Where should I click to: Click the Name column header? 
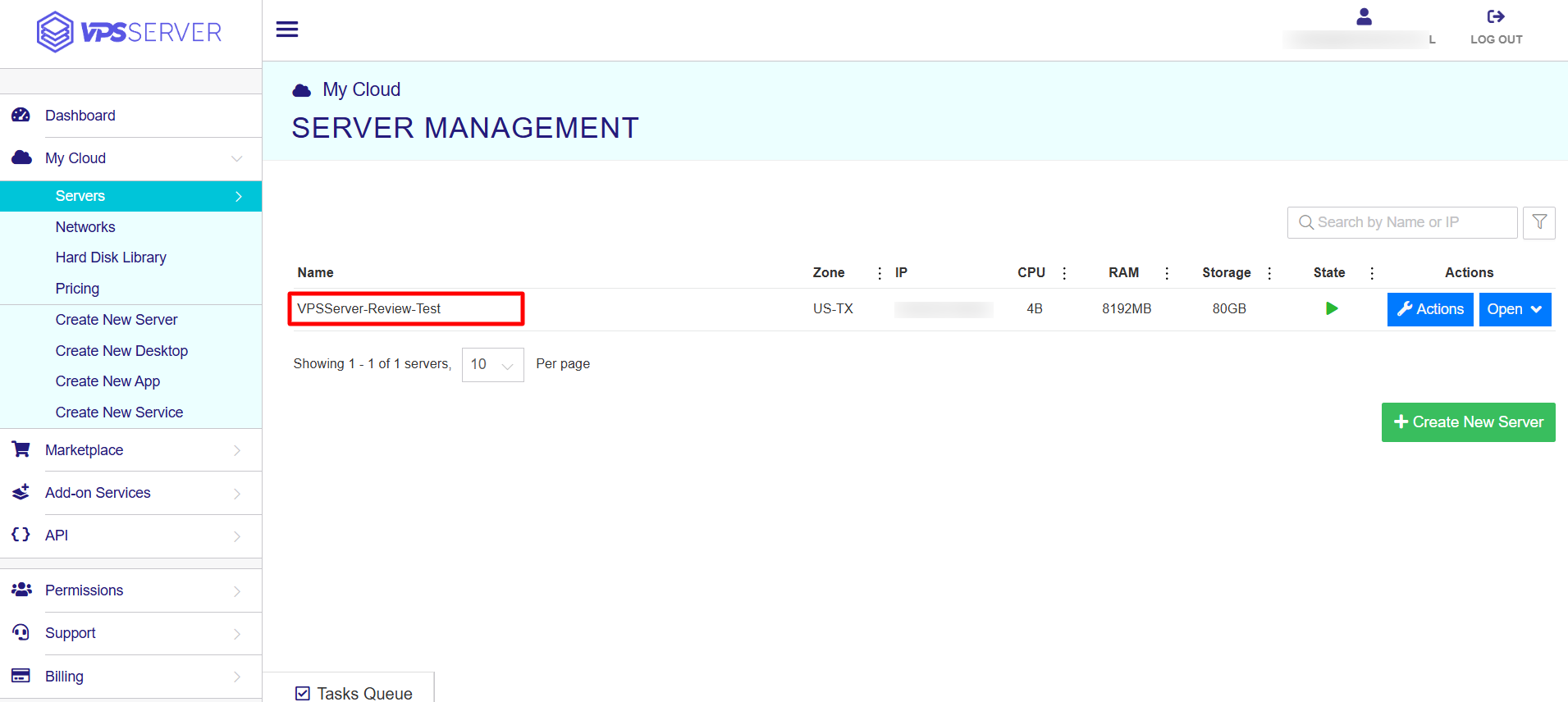(315, 272)
